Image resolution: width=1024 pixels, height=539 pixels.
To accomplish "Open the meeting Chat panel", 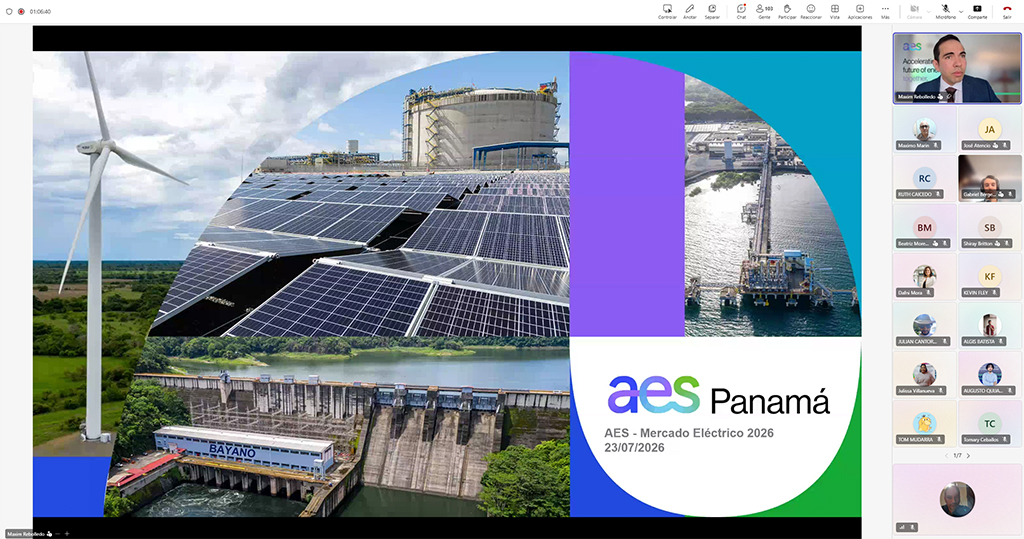I will click(x=741, y=11).
